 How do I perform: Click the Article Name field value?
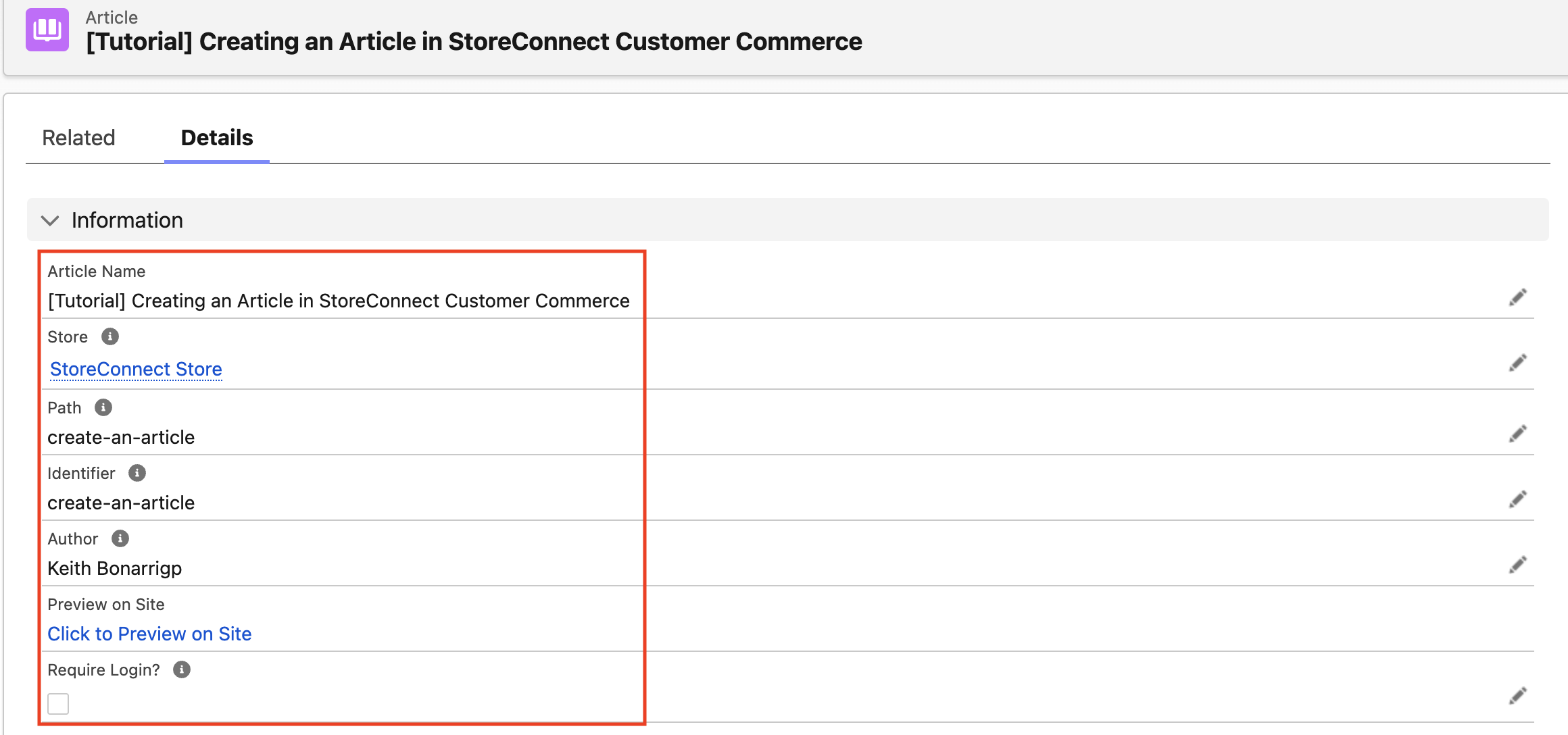(x=339, y=301)
